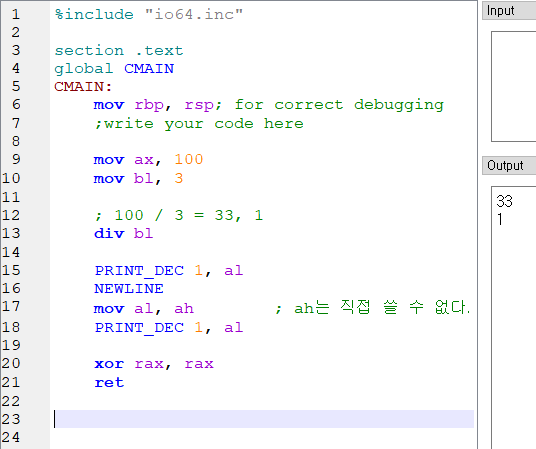Click 'PRINT_DEC 1, al' on line 15
The height and width of the screenshot is (449, 536).
(x=169, y=271)
